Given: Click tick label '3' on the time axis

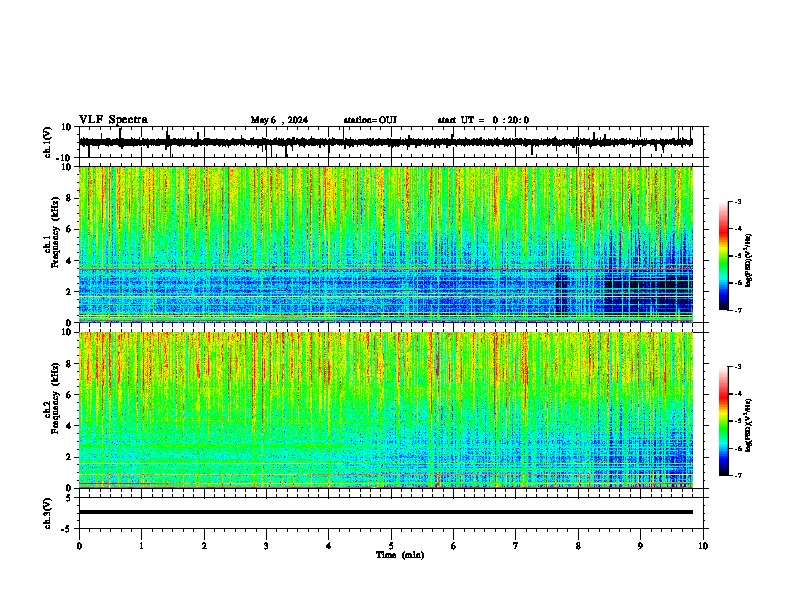Looking at the screenshot, I should point(266,546).
